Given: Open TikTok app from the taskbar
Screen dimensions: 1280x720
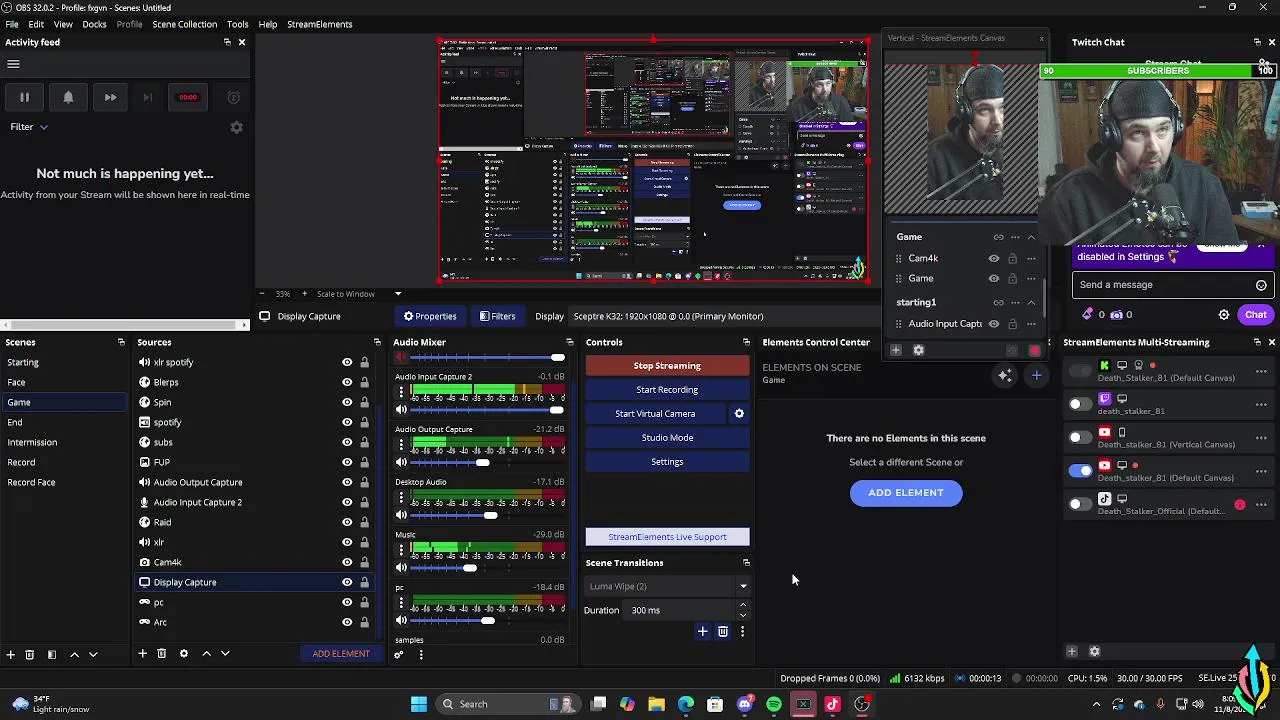Looking at the screenshot, I should tap(832, 704).
